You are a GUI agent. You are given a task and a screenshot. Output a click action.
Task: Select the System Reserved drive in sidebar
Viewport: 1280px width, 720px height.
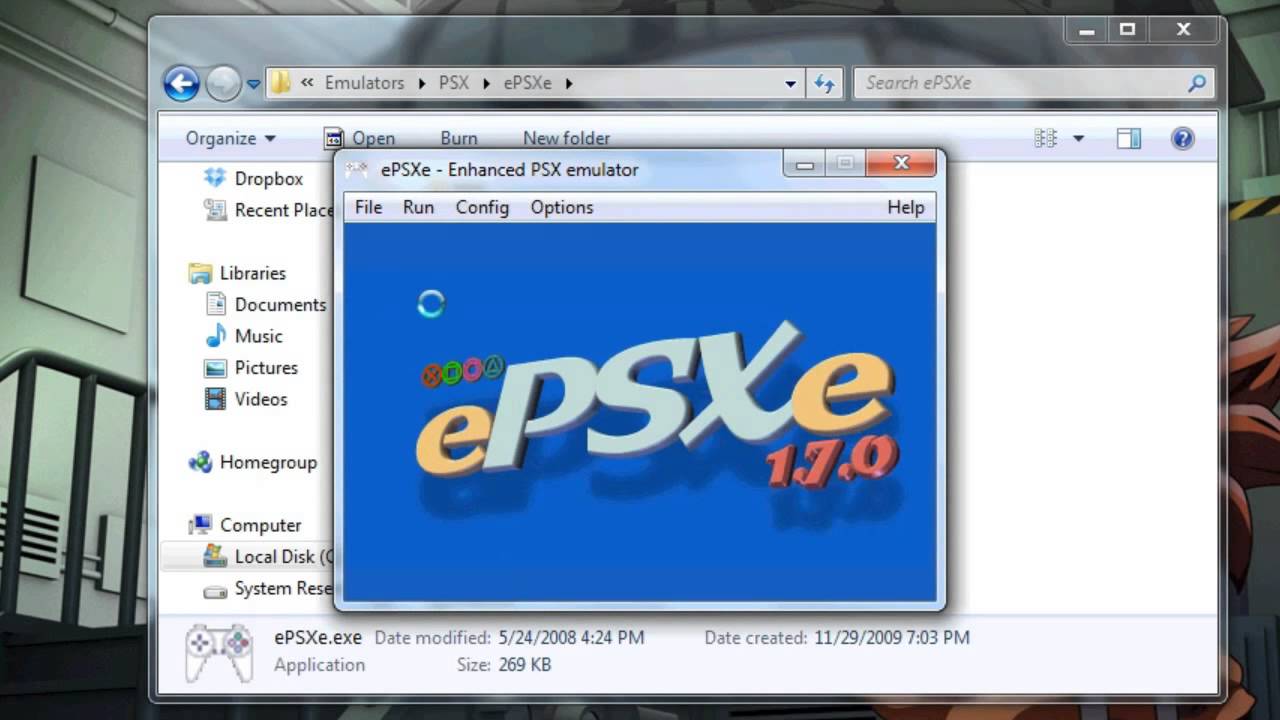tap(284, 588)
